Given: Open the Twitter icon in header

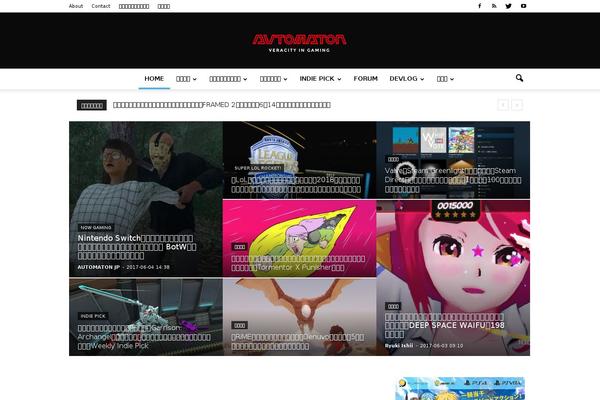Looking at the screenshot, I should pyautogui.click(x=509, y=6).
